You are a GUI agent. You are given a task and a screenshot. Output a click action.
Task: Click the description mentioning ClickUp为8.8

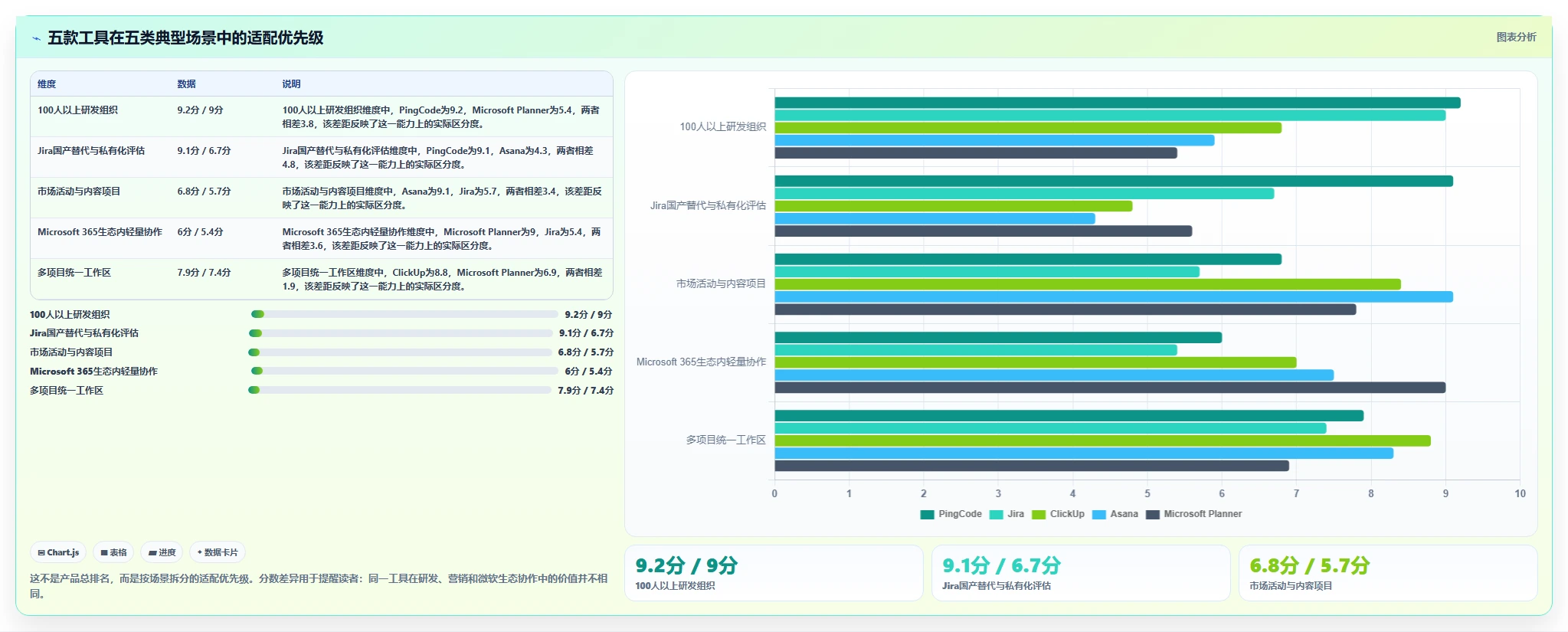click(x=442, y=280)
